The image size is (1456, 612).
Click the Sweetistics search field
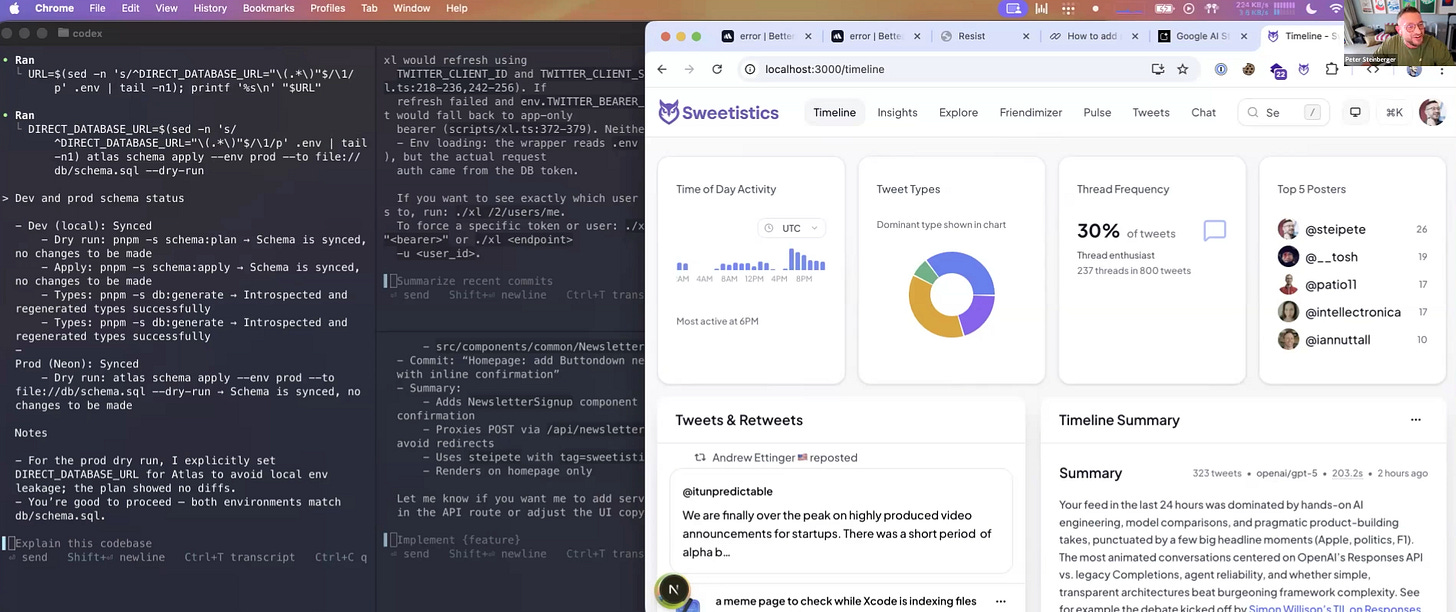pyautogui.click(x=1283, y=112)
